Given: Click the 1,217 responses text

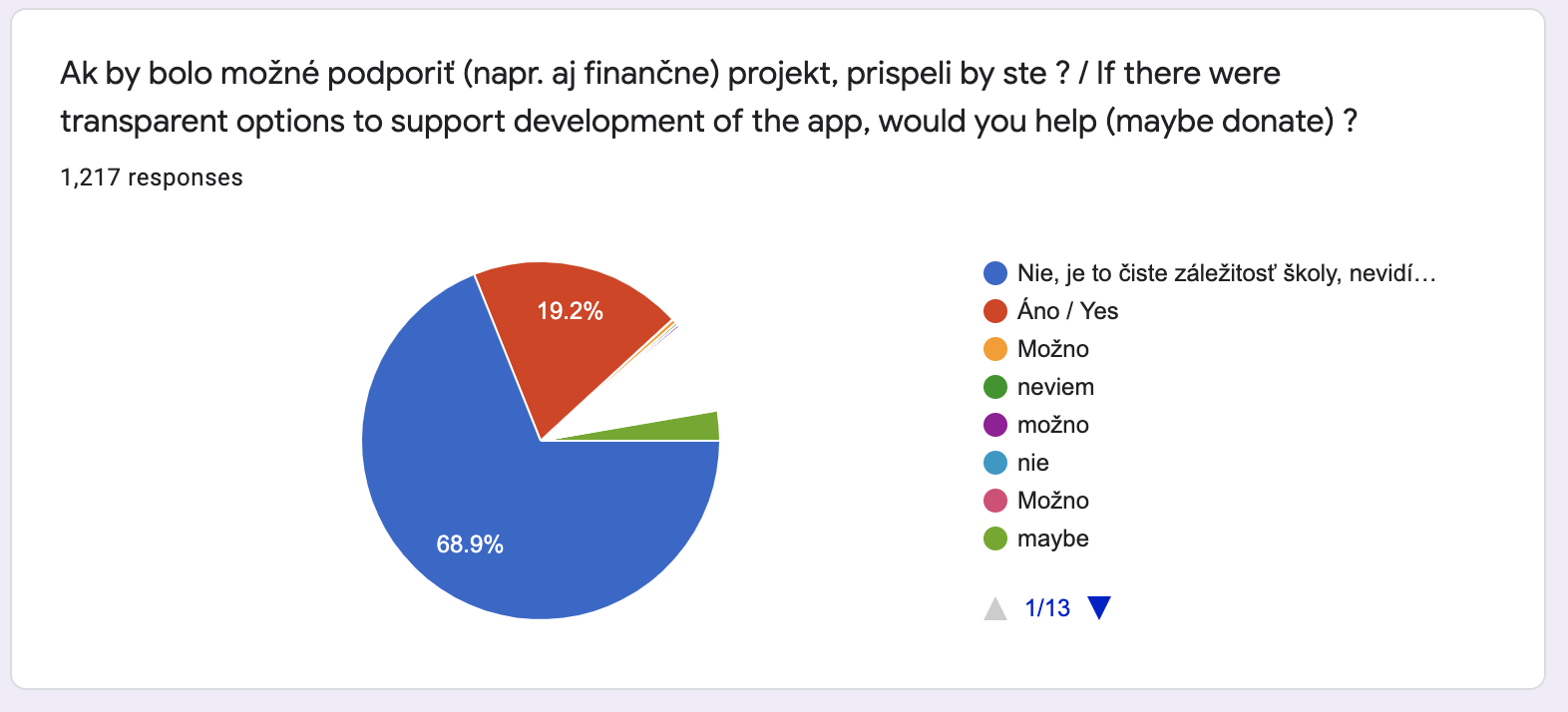Looking at the screenshot, I should [x=152, y=178].
